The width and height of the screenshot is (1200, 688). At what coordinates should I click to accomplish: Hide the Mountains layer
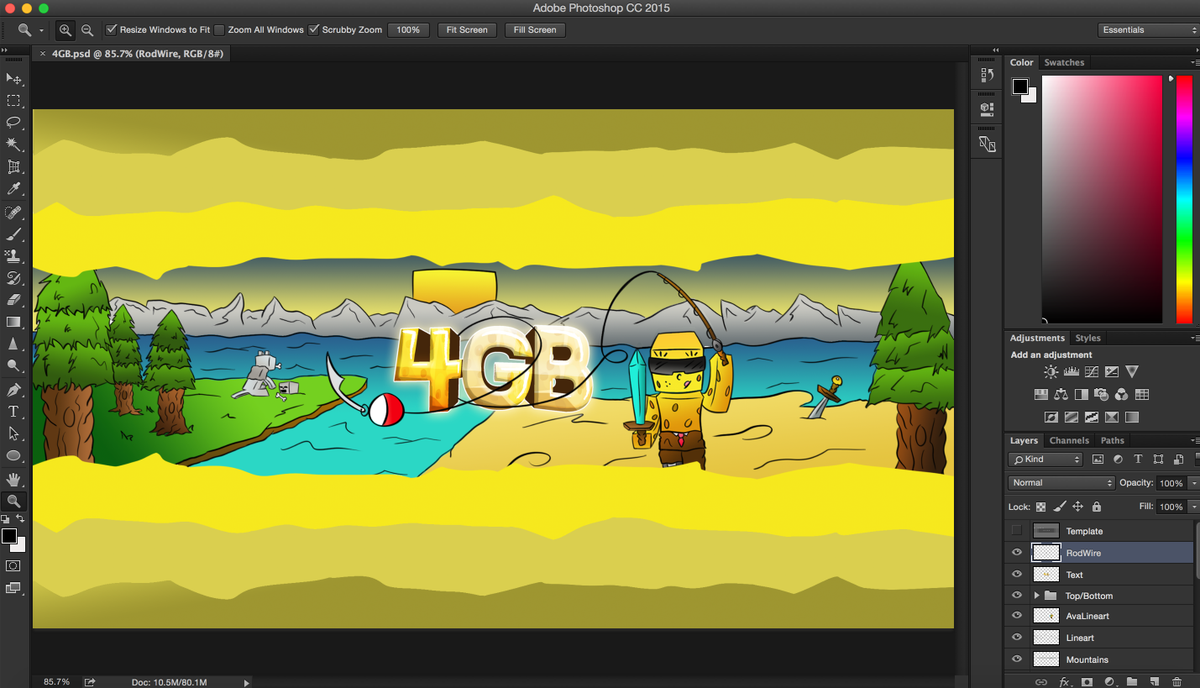[1017, 659]
